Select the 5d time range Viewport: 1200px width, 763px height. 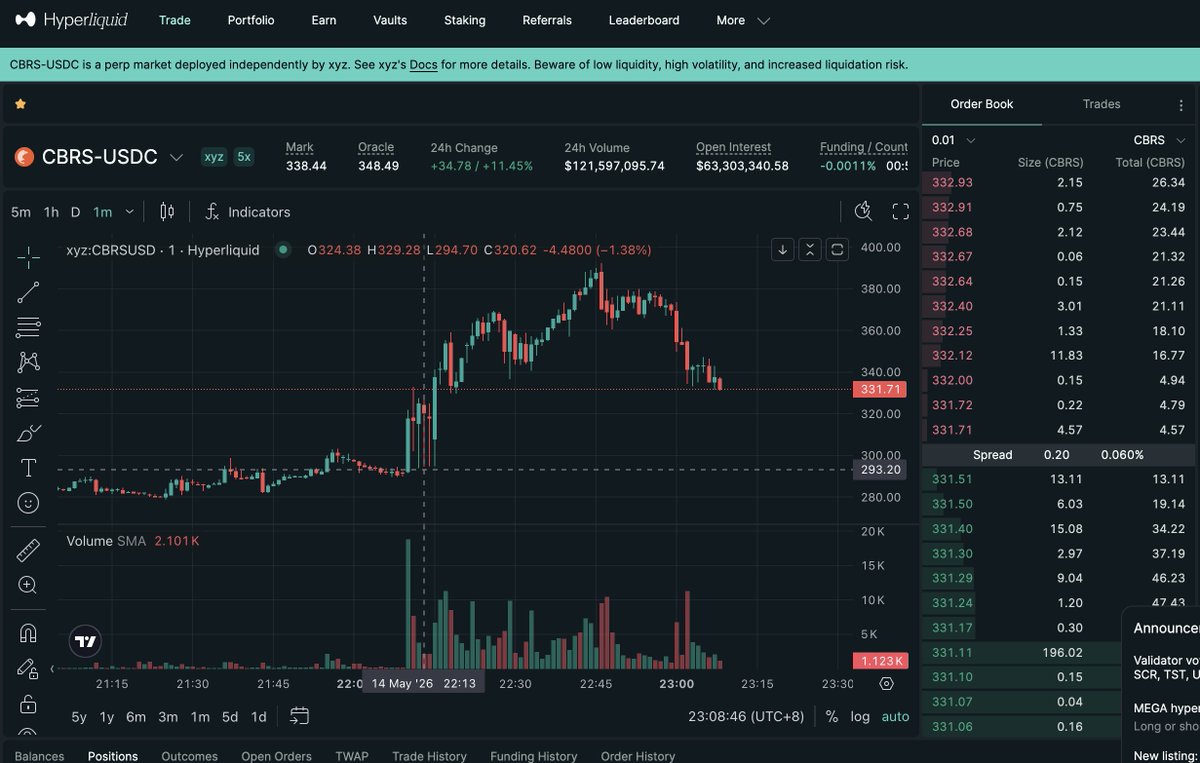230,717
